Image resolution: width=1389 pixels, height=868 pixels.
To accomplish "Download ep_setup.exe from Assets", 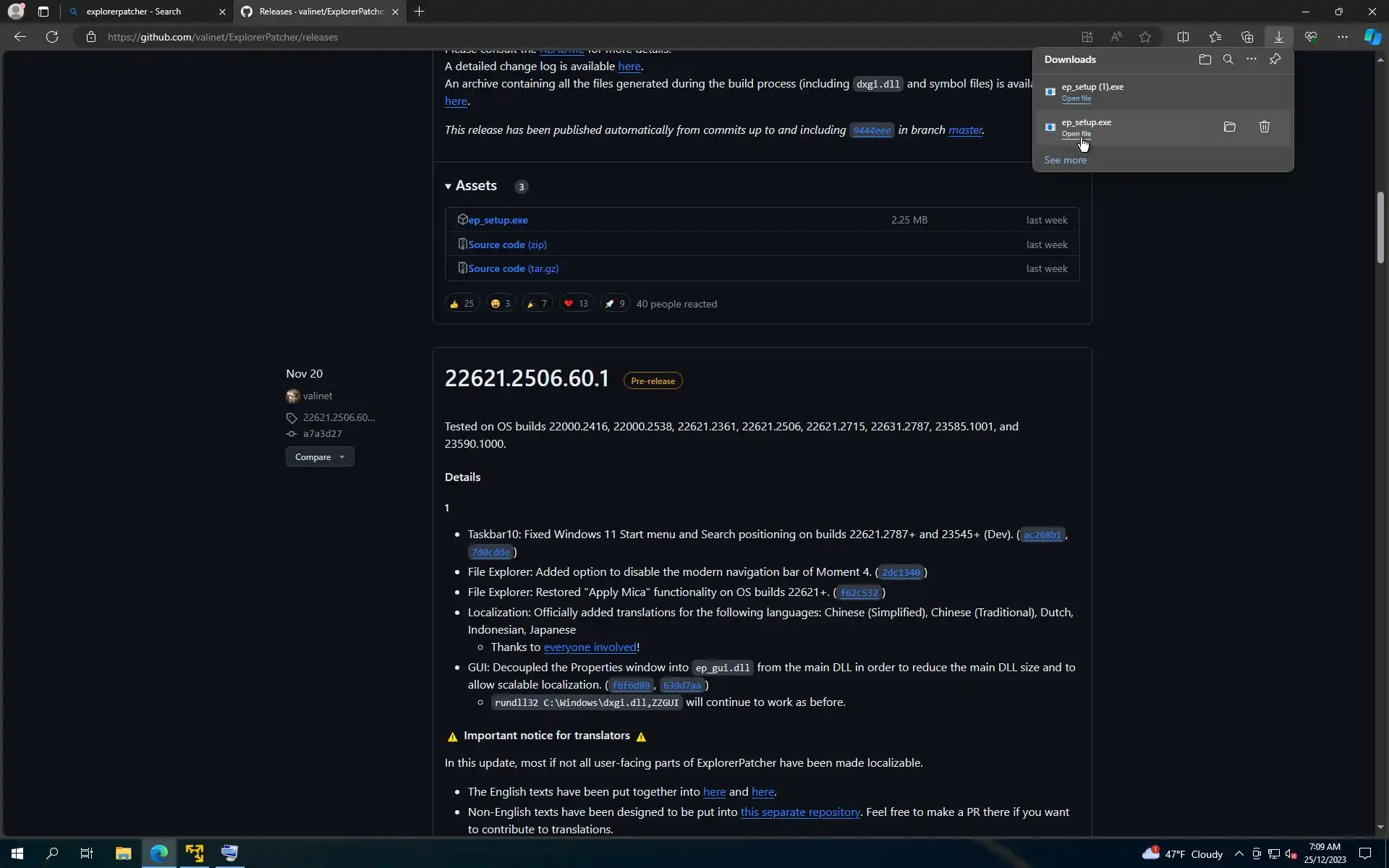I will tap(498, 220).
